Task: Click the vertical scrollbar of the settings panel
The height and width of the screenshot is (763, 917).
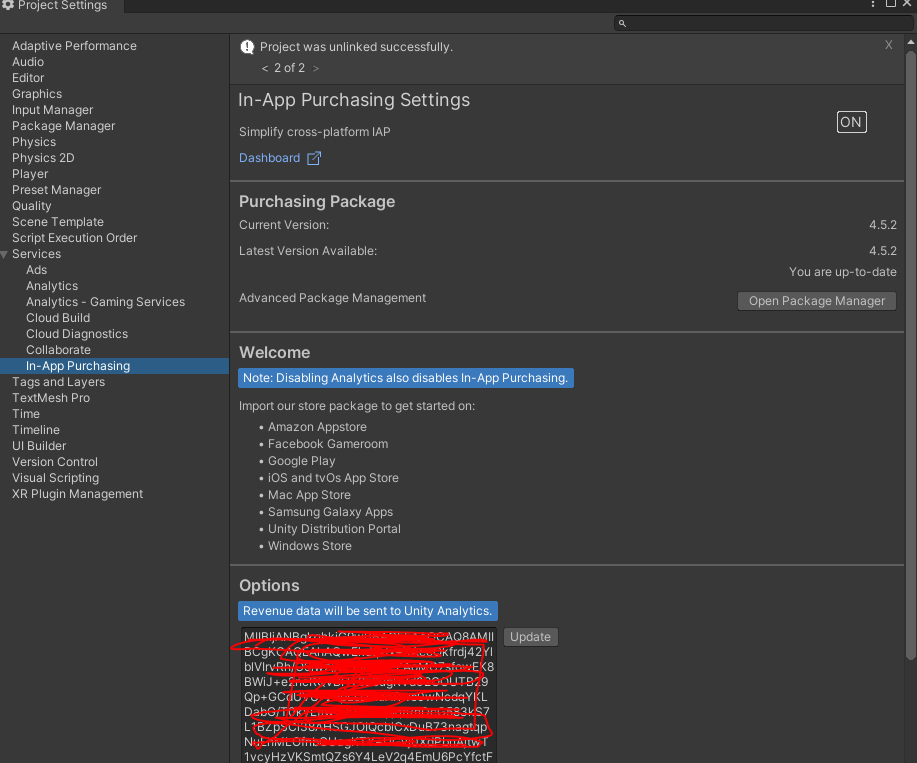Action: pyautogui.click(x=910, y=355)
